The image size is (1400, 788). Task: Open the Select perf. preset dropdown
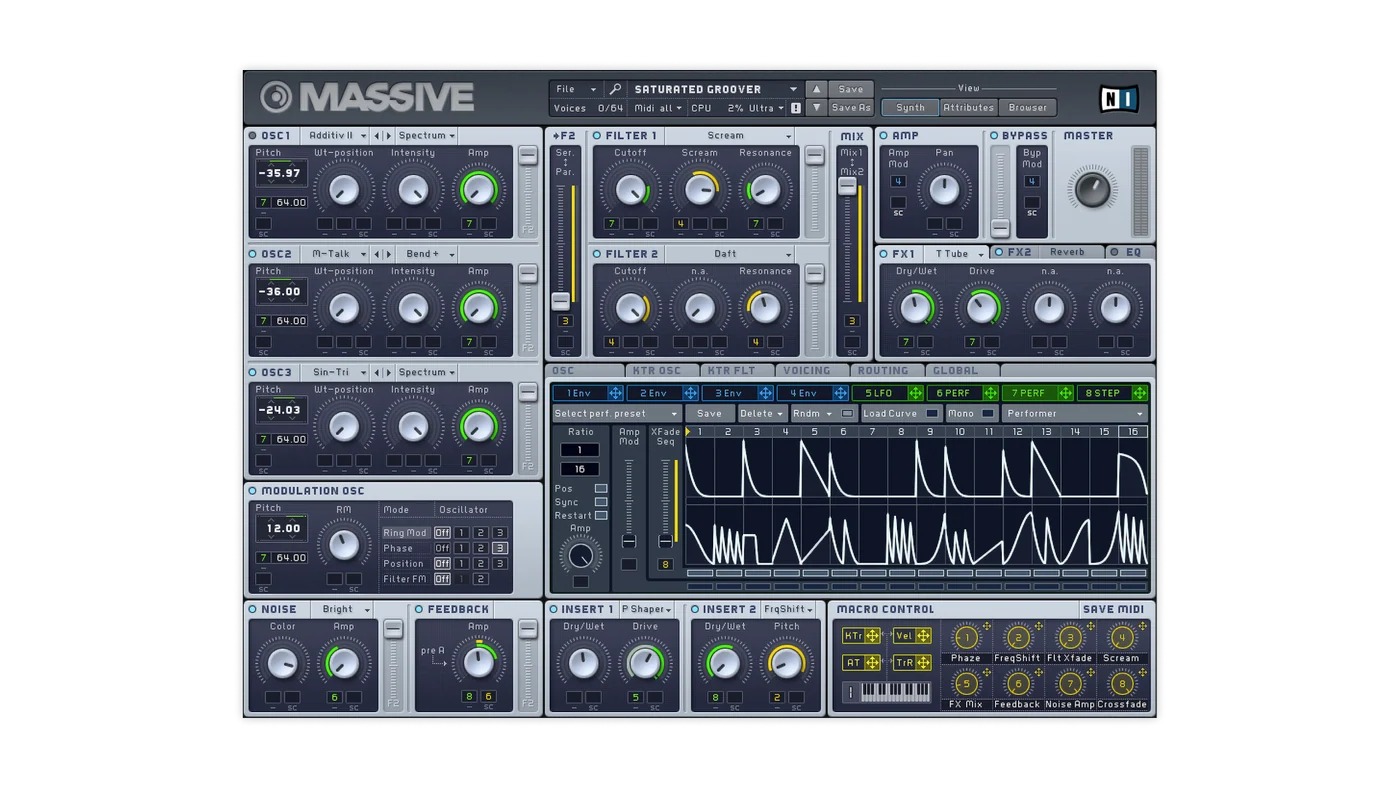point(616,414)
